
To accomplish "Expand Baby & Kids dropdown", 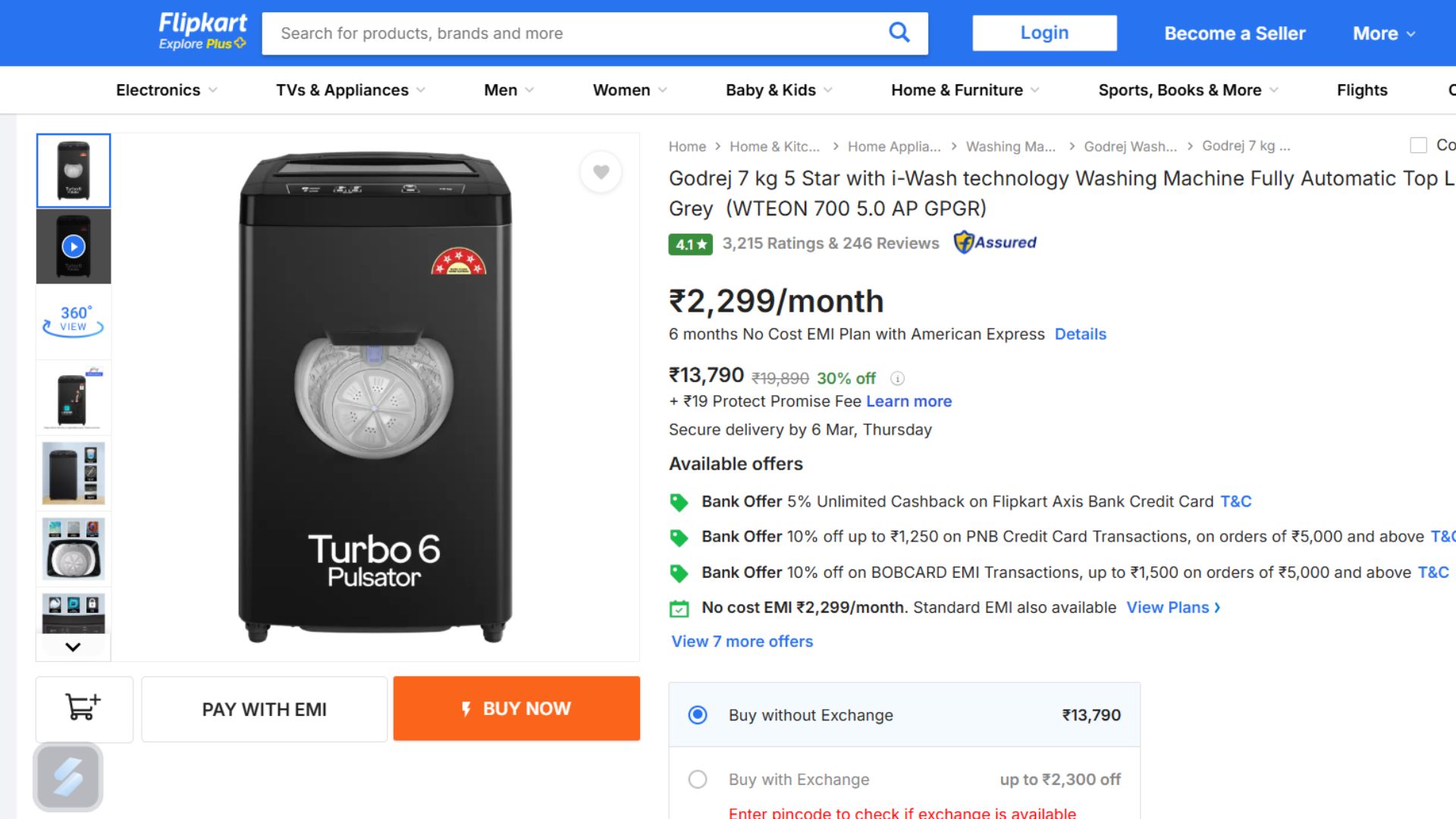I will 779,90.
